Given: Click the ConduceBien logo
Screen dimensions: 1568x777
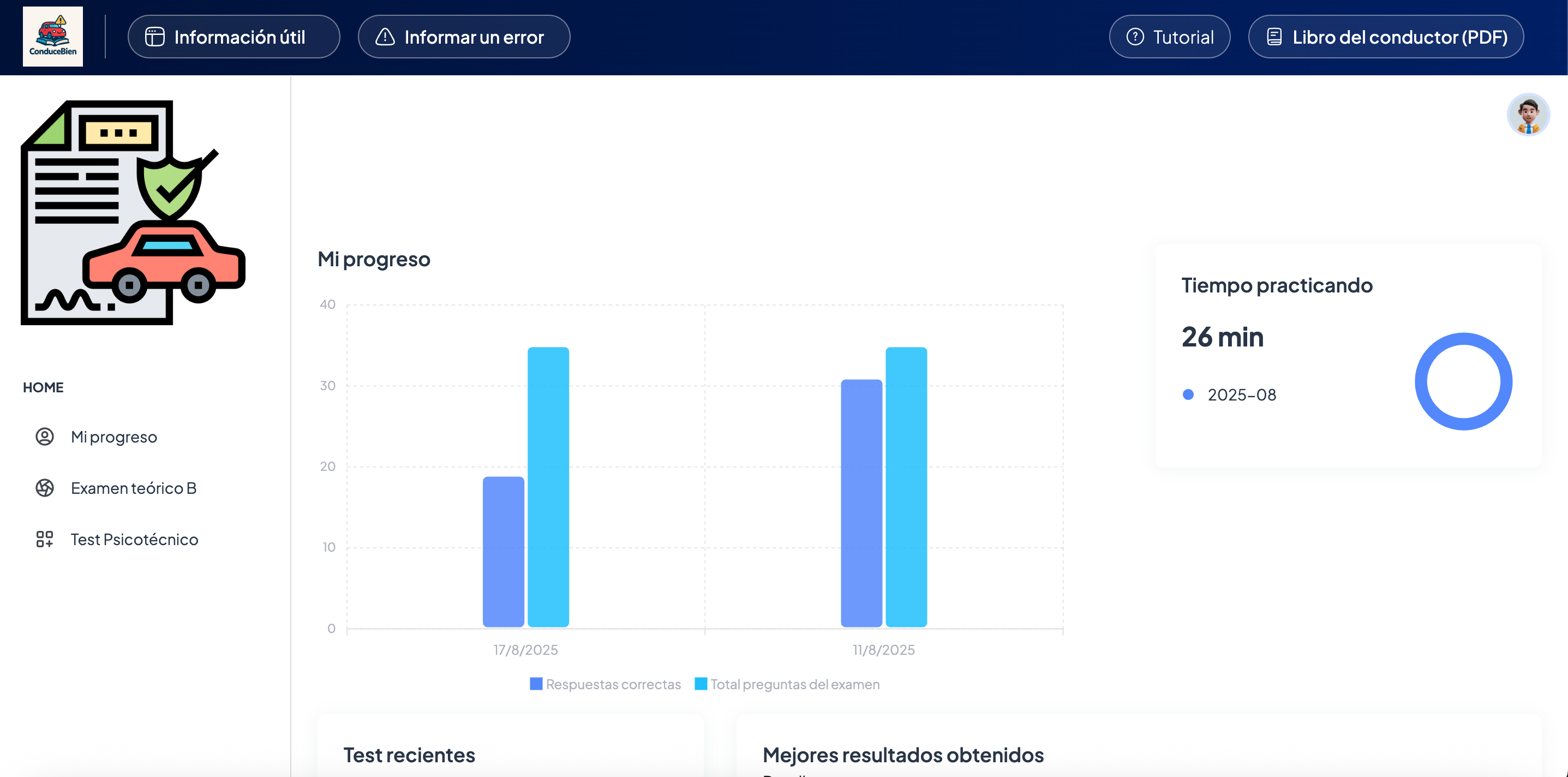Looking at the screenshot, I should pyautogui.click(x=52, y=36).
